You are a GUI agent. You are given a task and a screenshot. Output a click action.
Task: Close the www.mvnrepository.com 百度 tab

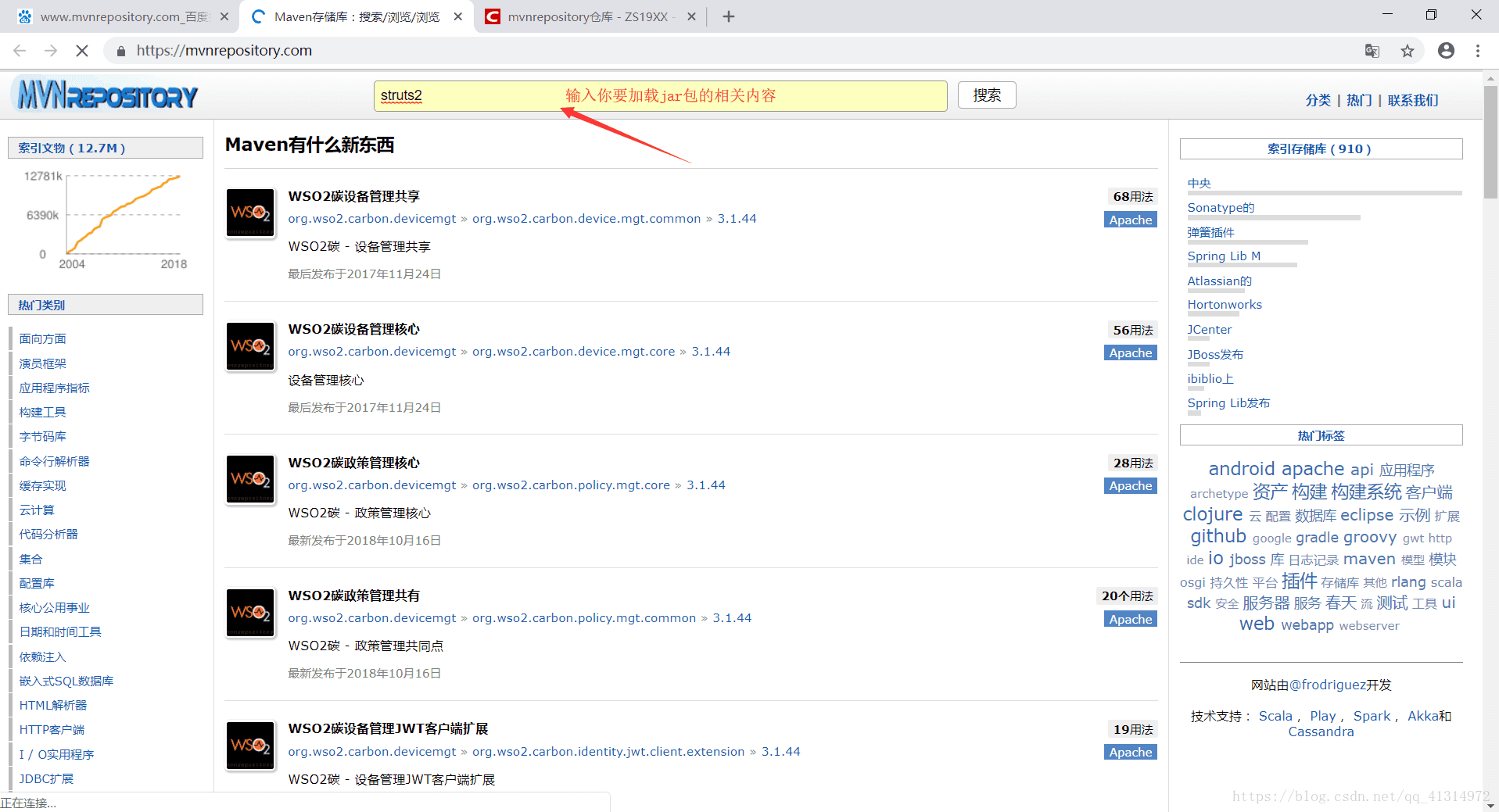[224, 16]
